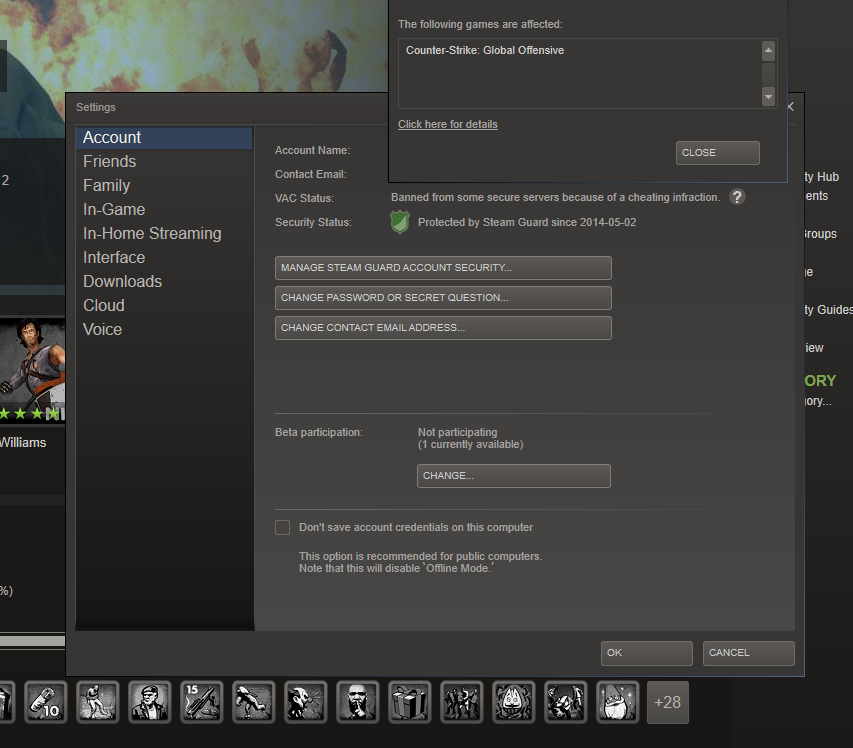
Task: Open the gift box achievement badge
Action: pyautogui.click(x=410, y=702)
